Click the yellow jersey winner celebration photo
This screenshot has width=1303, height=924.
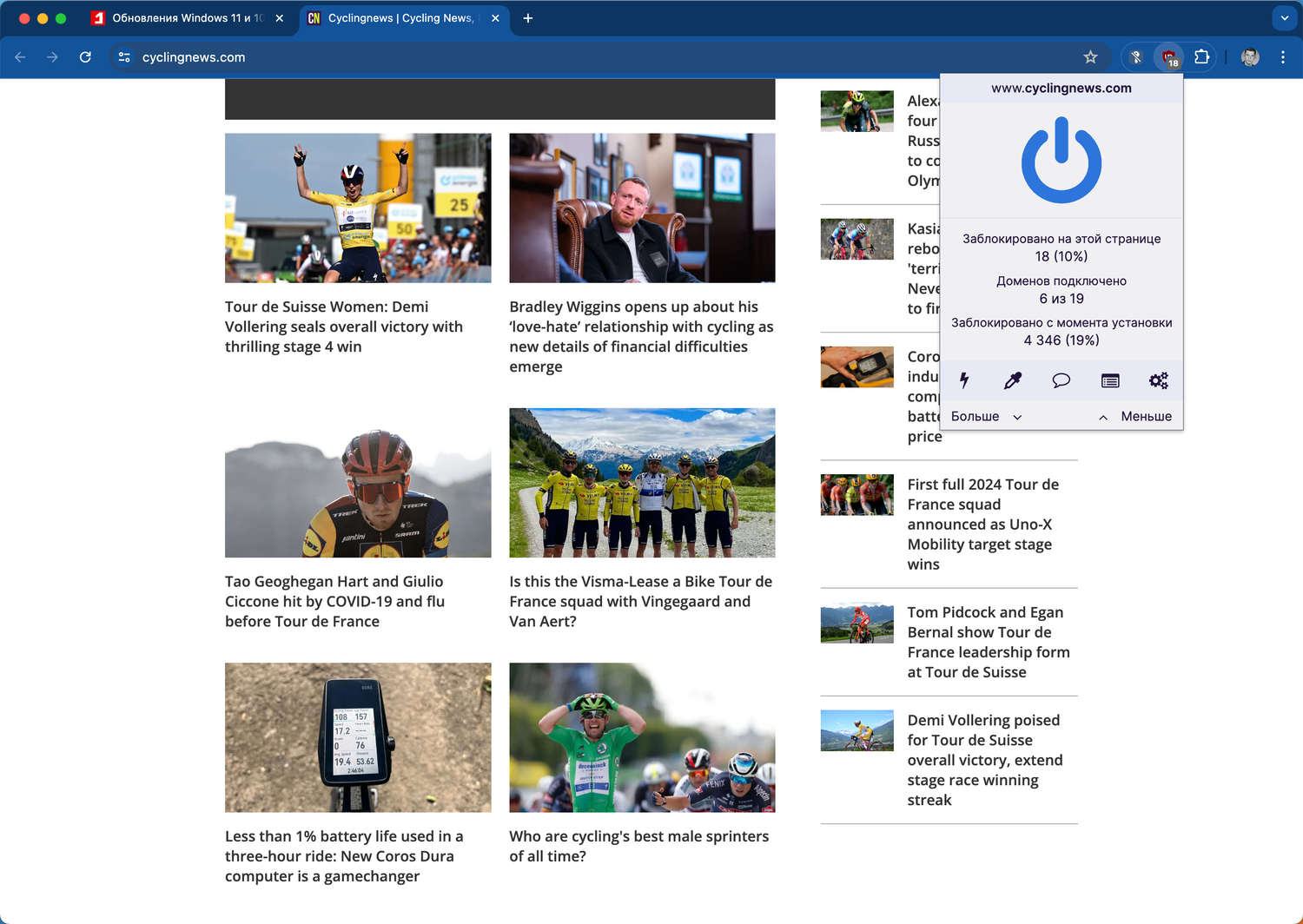click(x=358, y=208)
